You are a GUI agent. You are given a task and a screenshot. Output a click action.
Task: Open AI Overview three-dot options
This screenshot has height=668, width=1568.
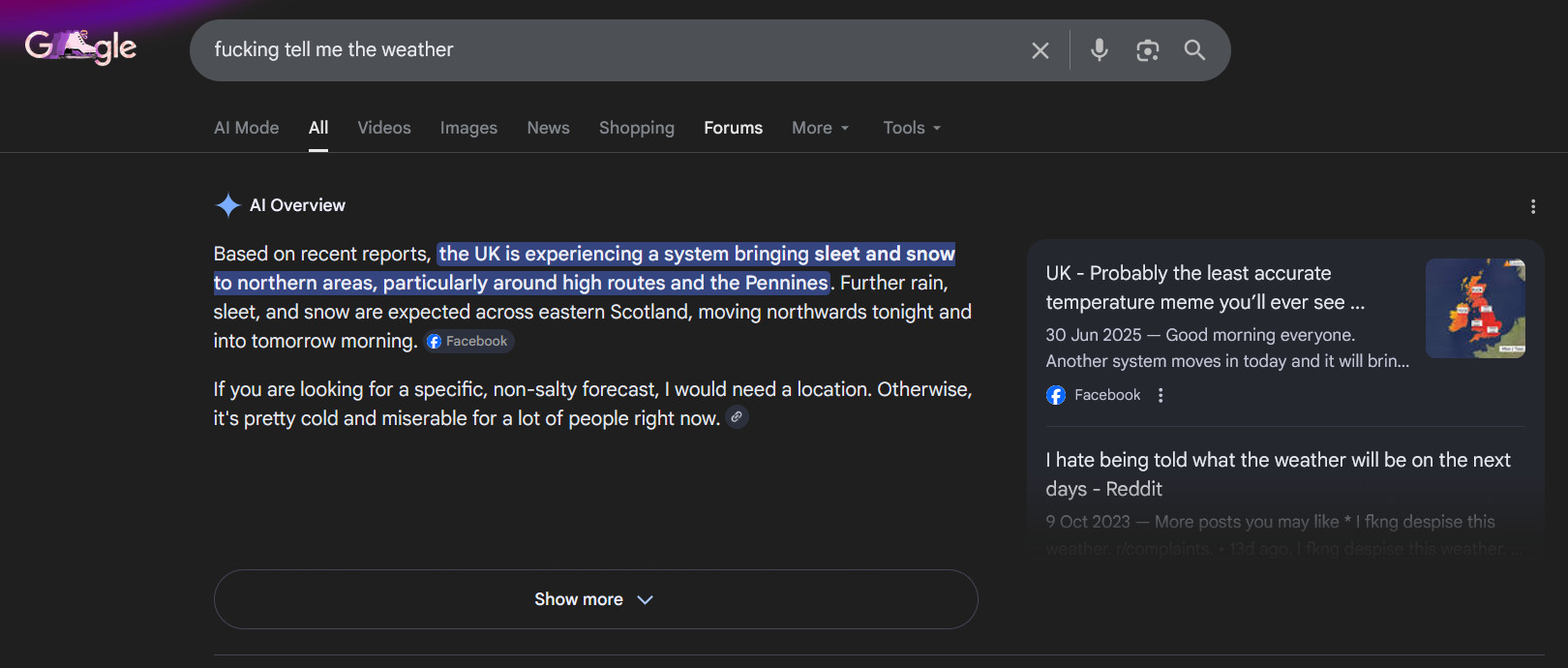point(1532,206)
